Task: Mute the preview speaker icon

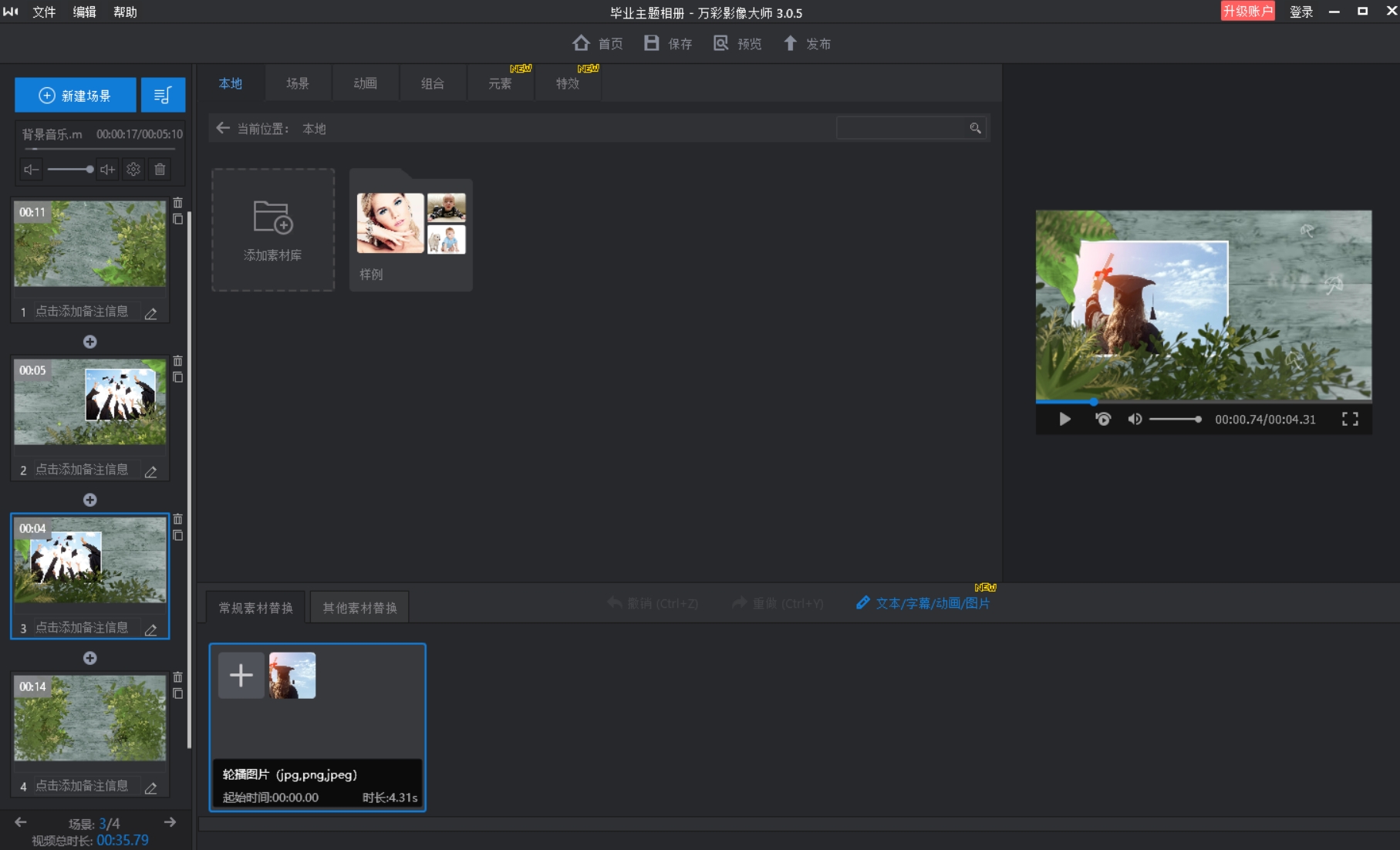Action: [x=1135, y=419]
